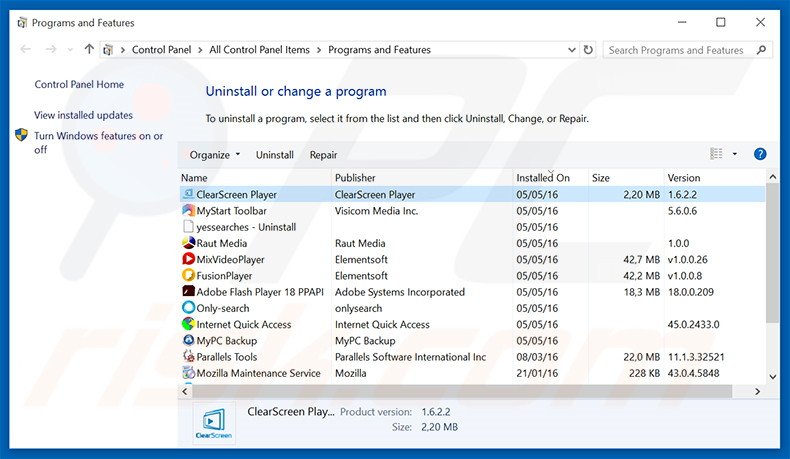Sort by the Installed On column header

pyautogui.click(x=551, y=177)
